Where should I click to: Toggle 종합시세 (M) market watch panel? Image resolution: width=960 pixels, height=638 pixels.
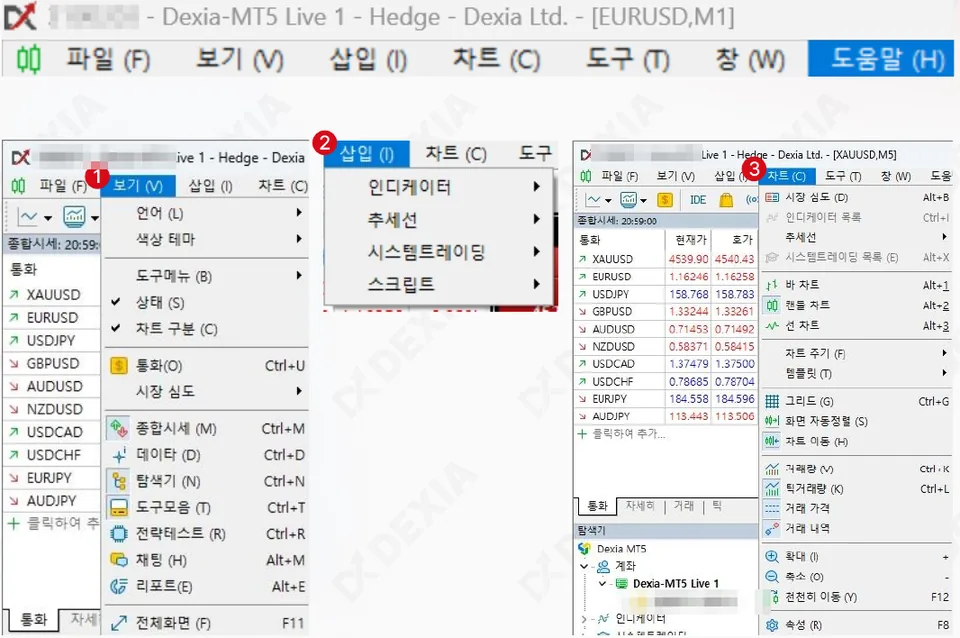pyautogui.click(x=206, y=429)
